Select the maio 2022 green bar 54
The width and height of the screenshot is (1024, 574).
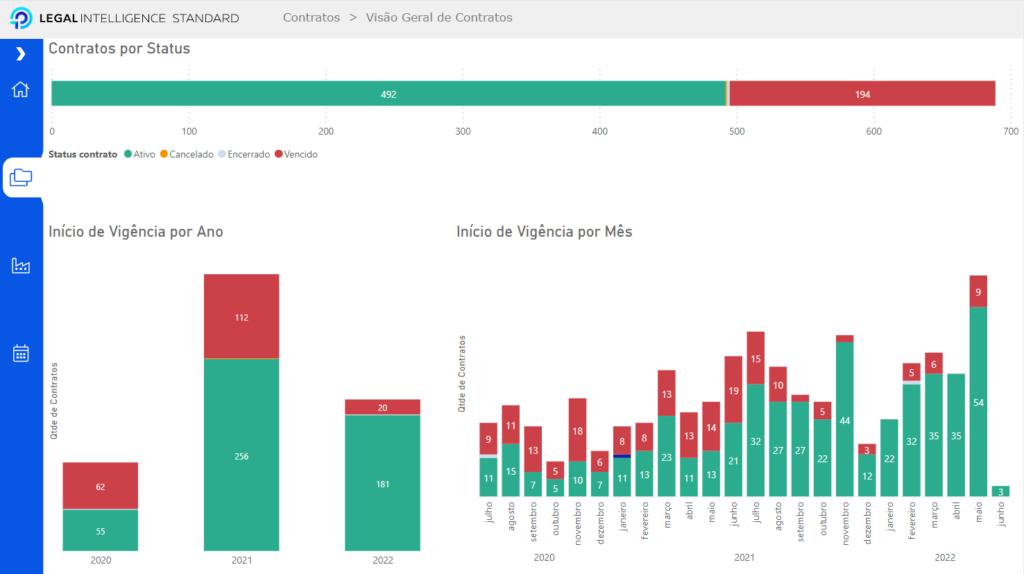point(978,402)
